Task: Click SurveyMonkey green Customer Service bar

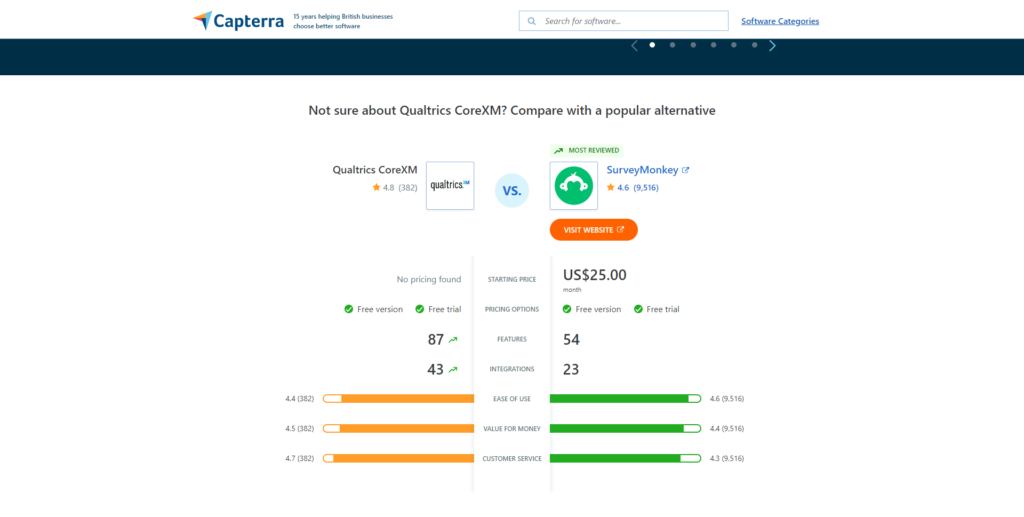Action: tap(626, 458)
